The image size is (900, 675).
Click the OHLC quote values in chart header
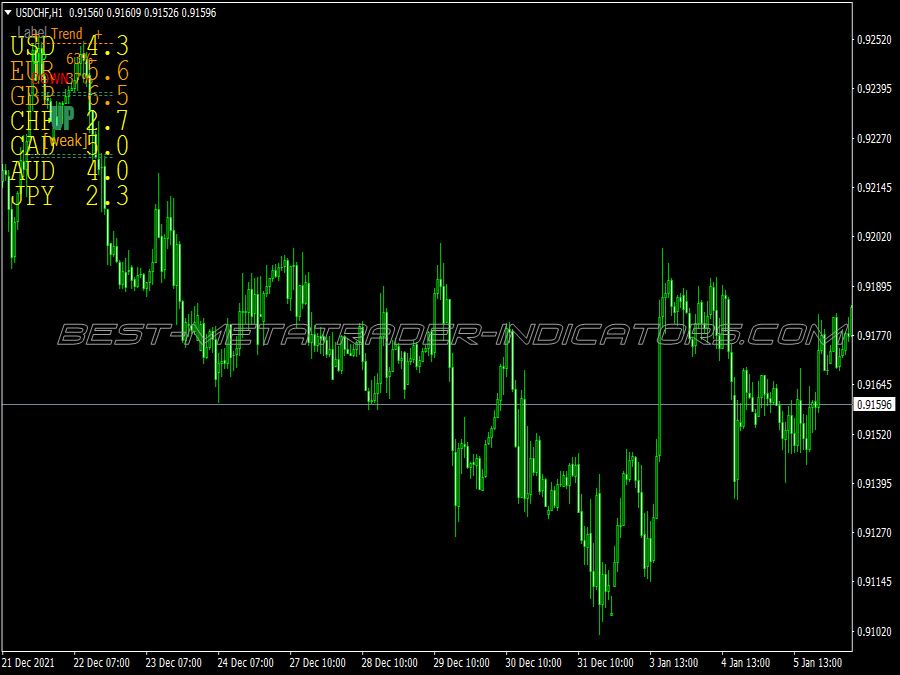[x=143, y=13]
